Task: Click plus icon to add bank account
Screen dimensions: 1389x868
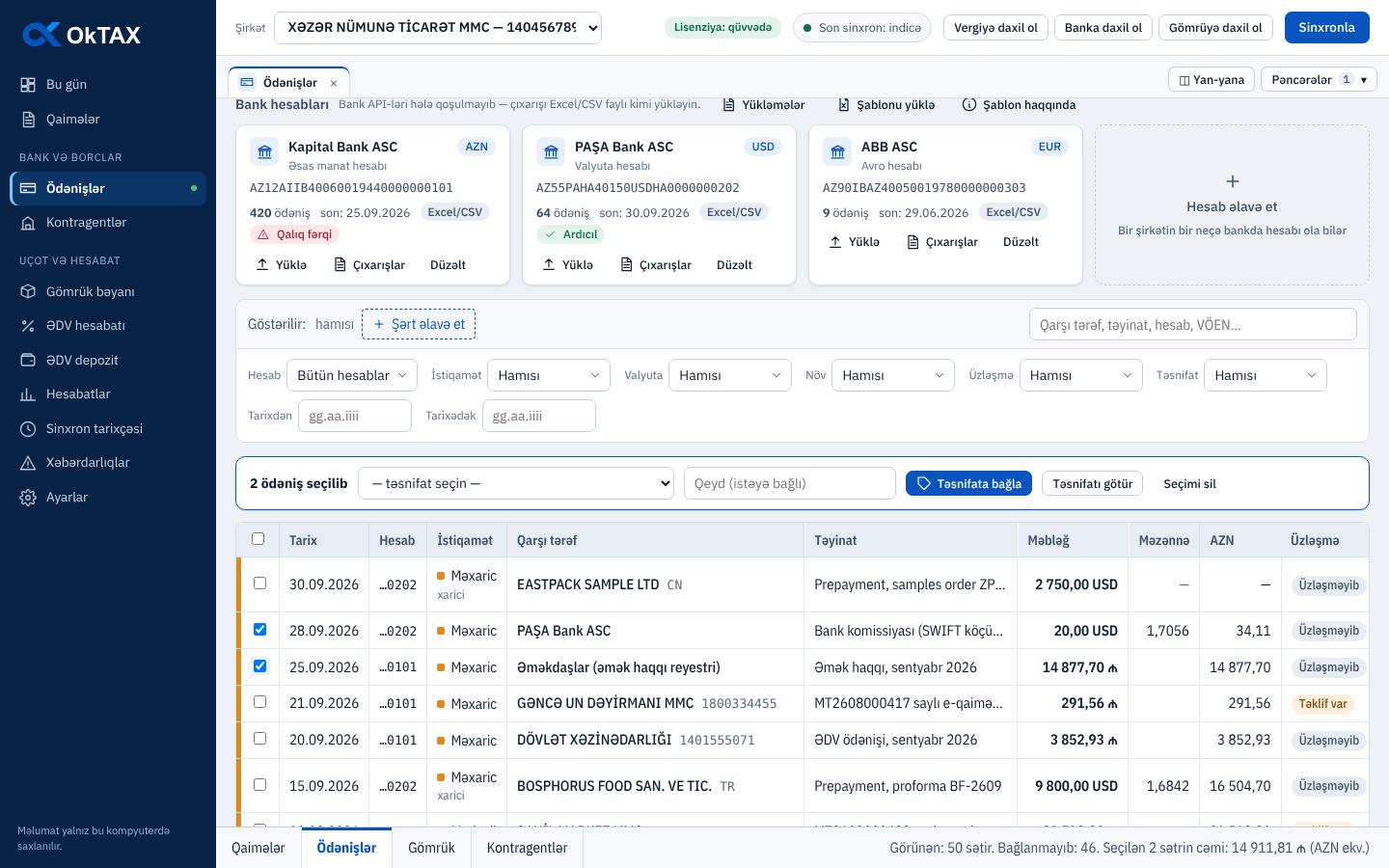Action: (x=1232, y=181)
